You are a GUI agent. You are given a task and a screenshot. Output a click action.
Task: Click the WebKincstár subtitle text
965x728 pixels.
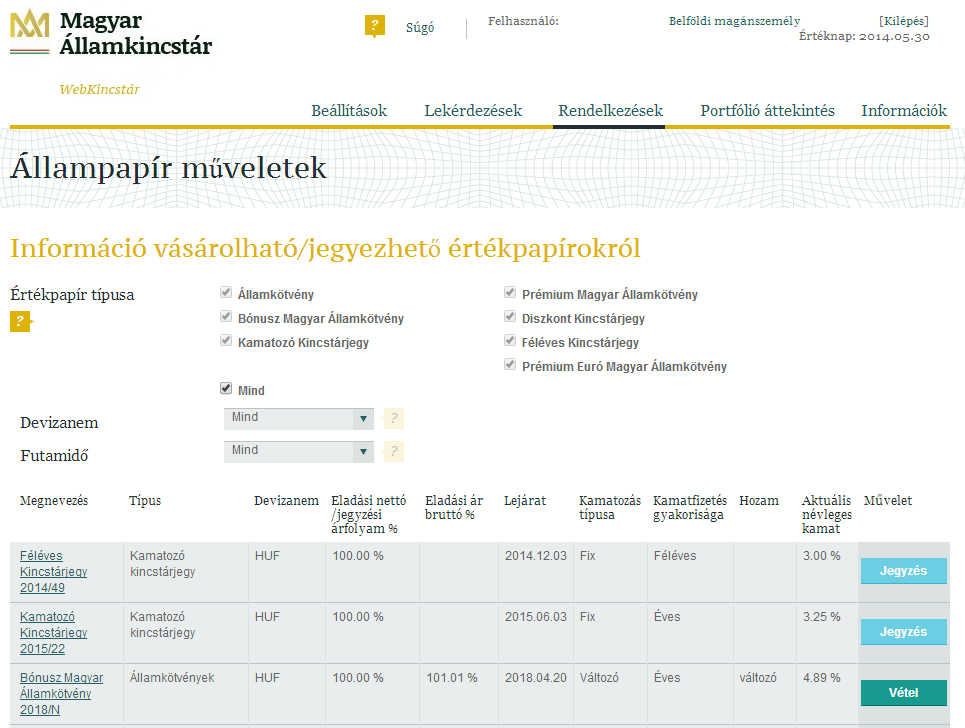point(99,90)
